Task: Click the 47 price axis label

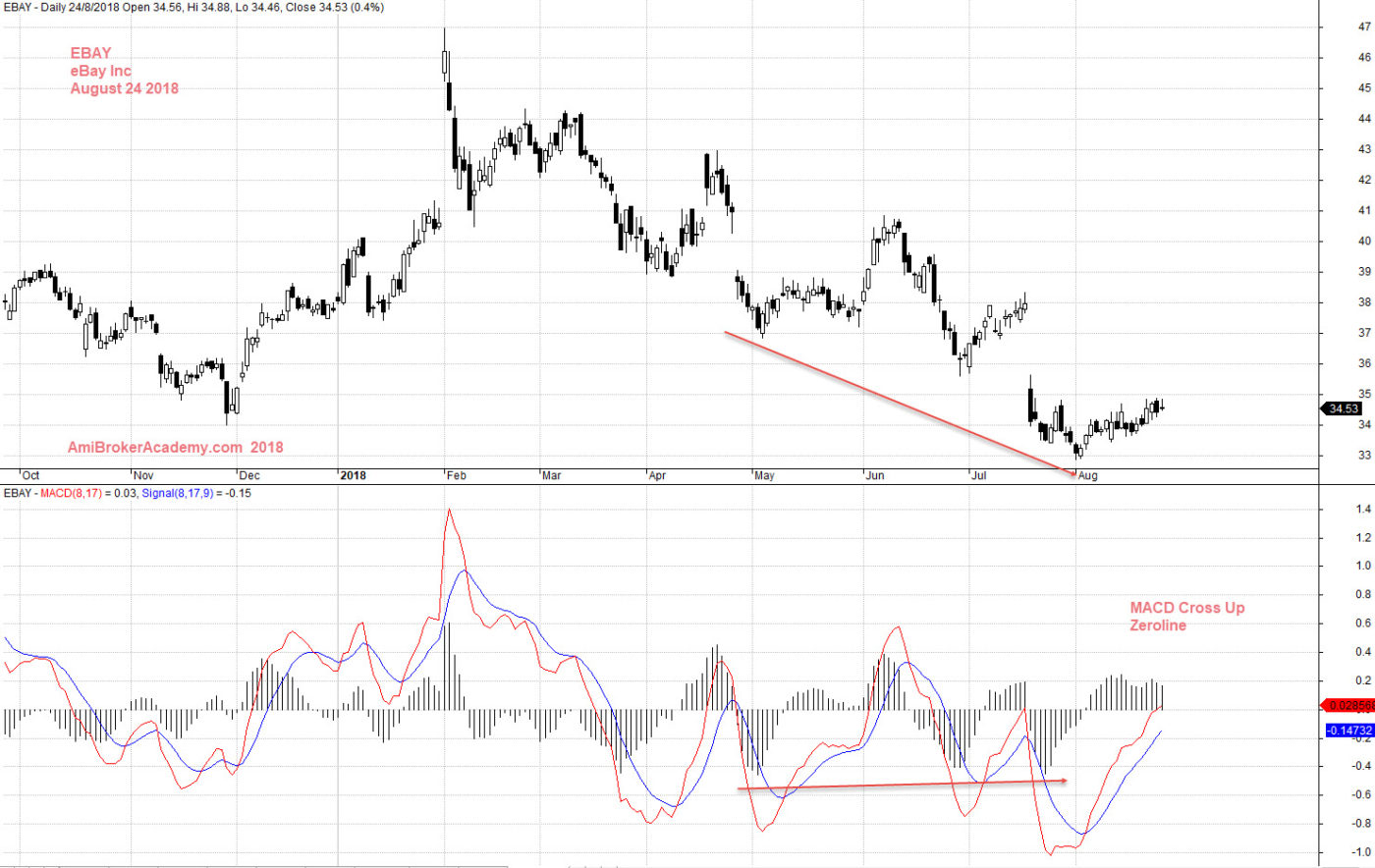Action: (x=1364, y=27)
